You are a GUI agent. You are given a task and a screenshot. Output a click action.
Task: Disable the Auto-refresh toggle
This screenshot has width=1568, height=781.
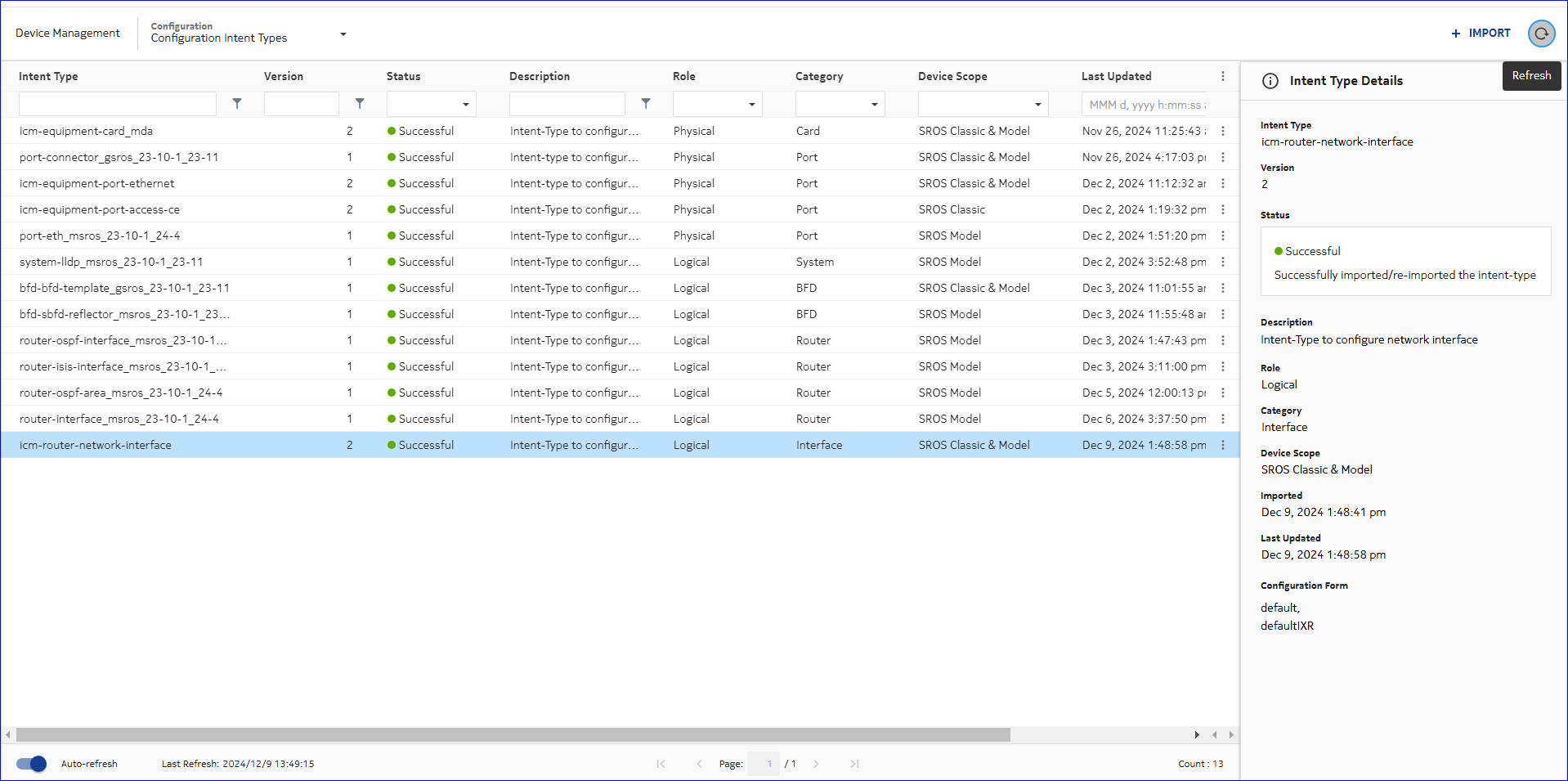(32, 764)
